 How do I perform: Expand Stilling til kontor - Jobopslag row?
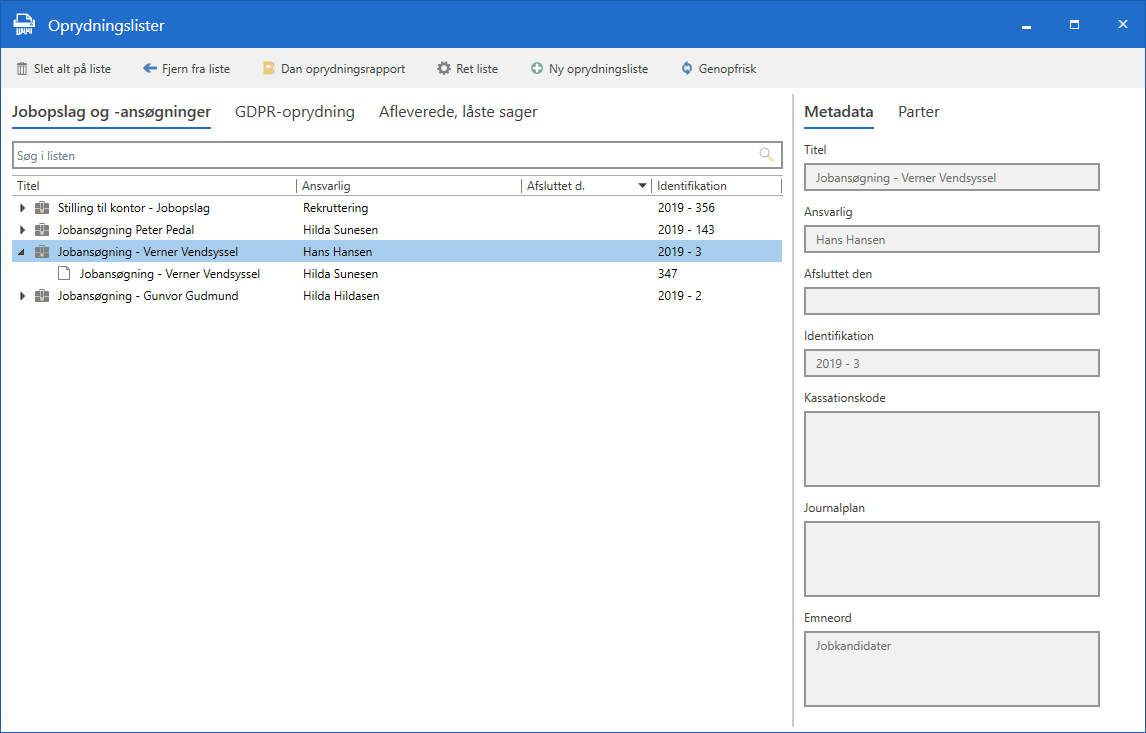coord(22,208)
